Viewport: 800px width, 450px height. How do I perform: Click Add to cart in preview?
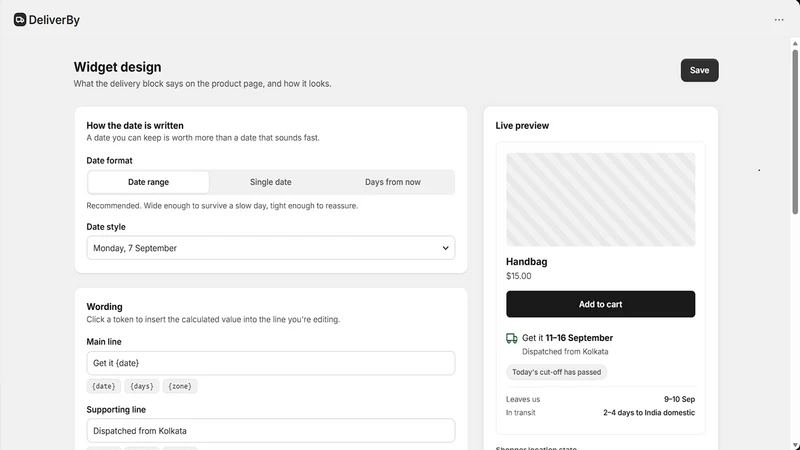coord(600,304)
